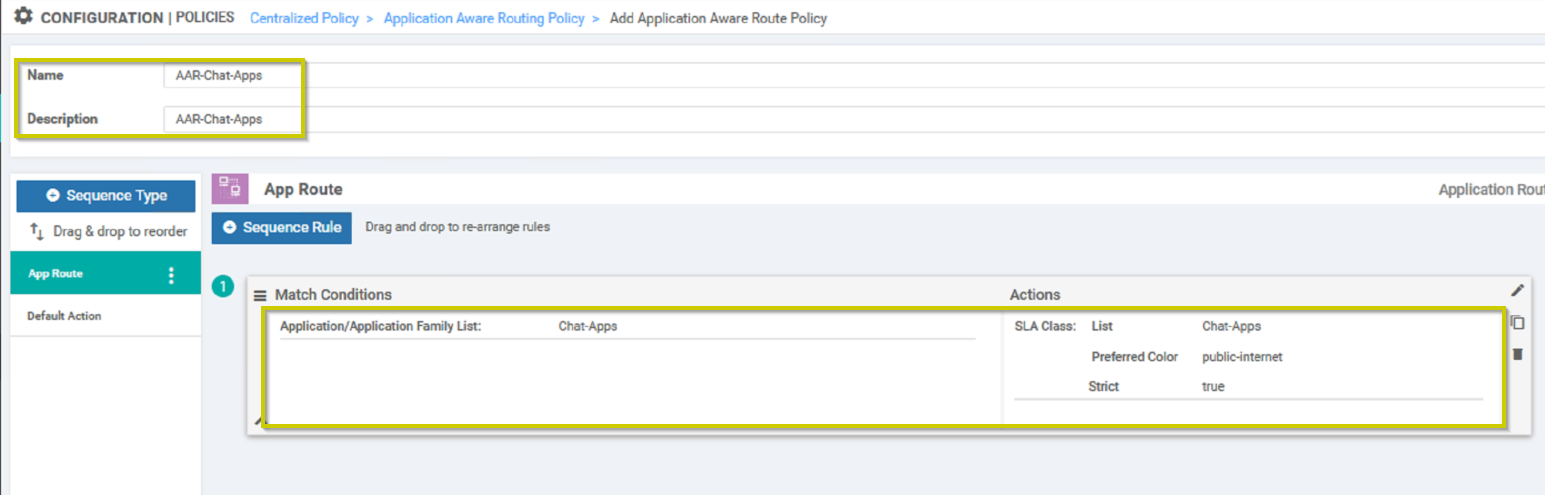Edit sequence rule with pencil icon

(x=1518, y=290)
